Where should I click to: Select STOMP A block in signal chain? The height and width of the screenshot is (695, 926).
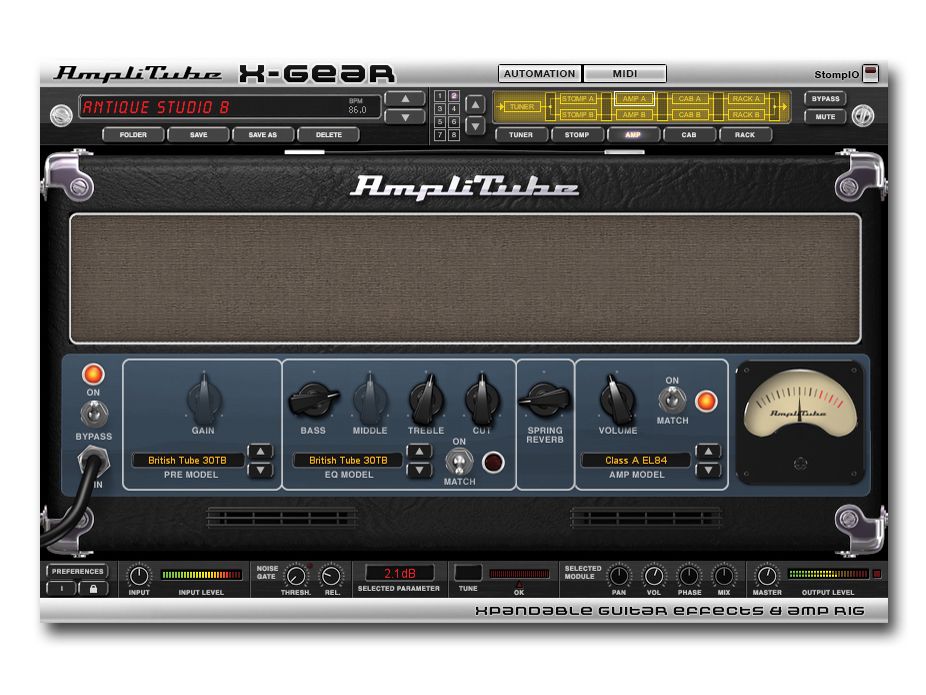pos(577,99)
